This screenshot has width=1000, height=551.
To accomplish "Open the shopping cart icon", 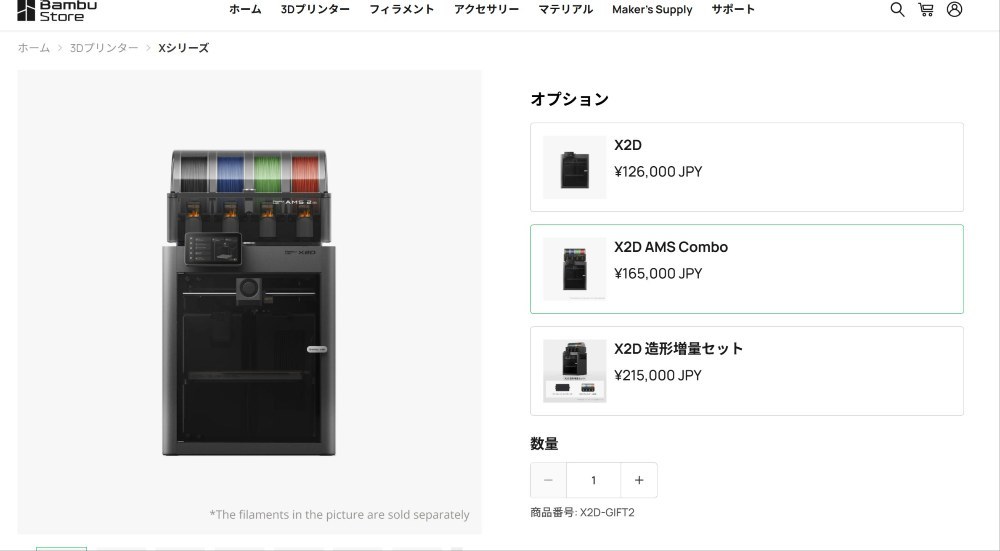I will click(926, 10).
